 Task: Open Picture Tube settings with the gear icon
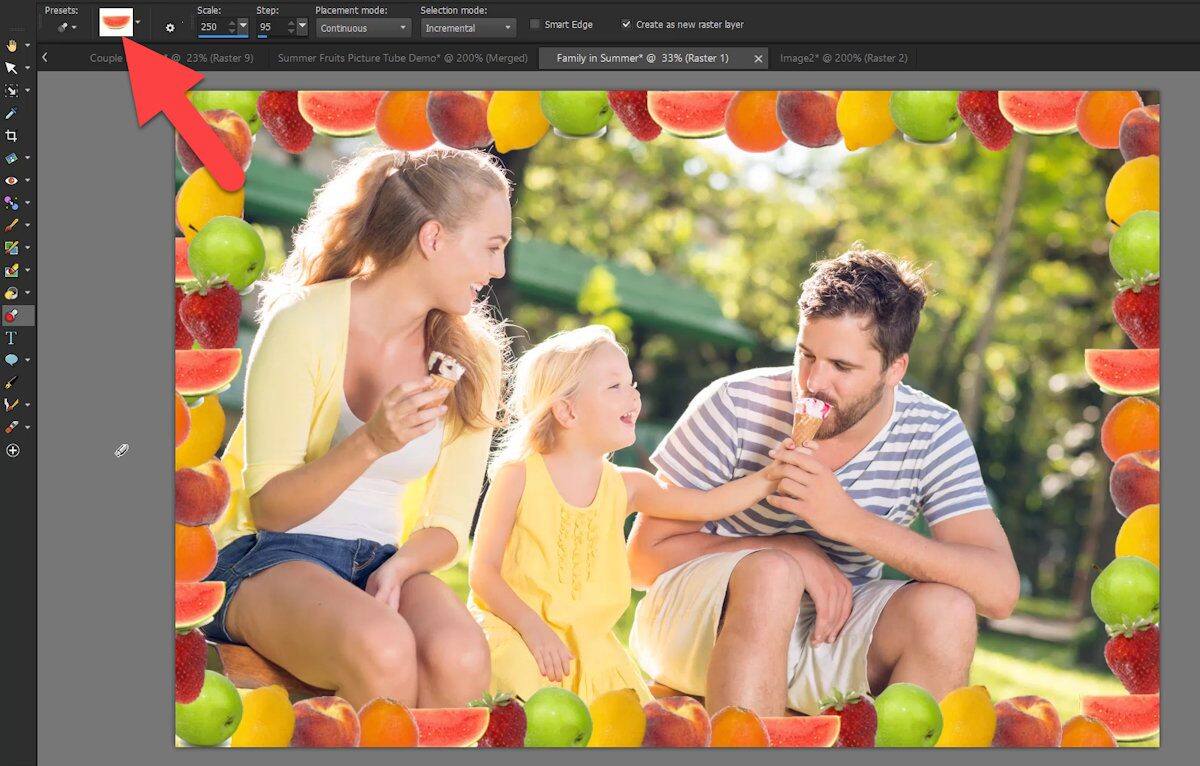coord(170,27)
